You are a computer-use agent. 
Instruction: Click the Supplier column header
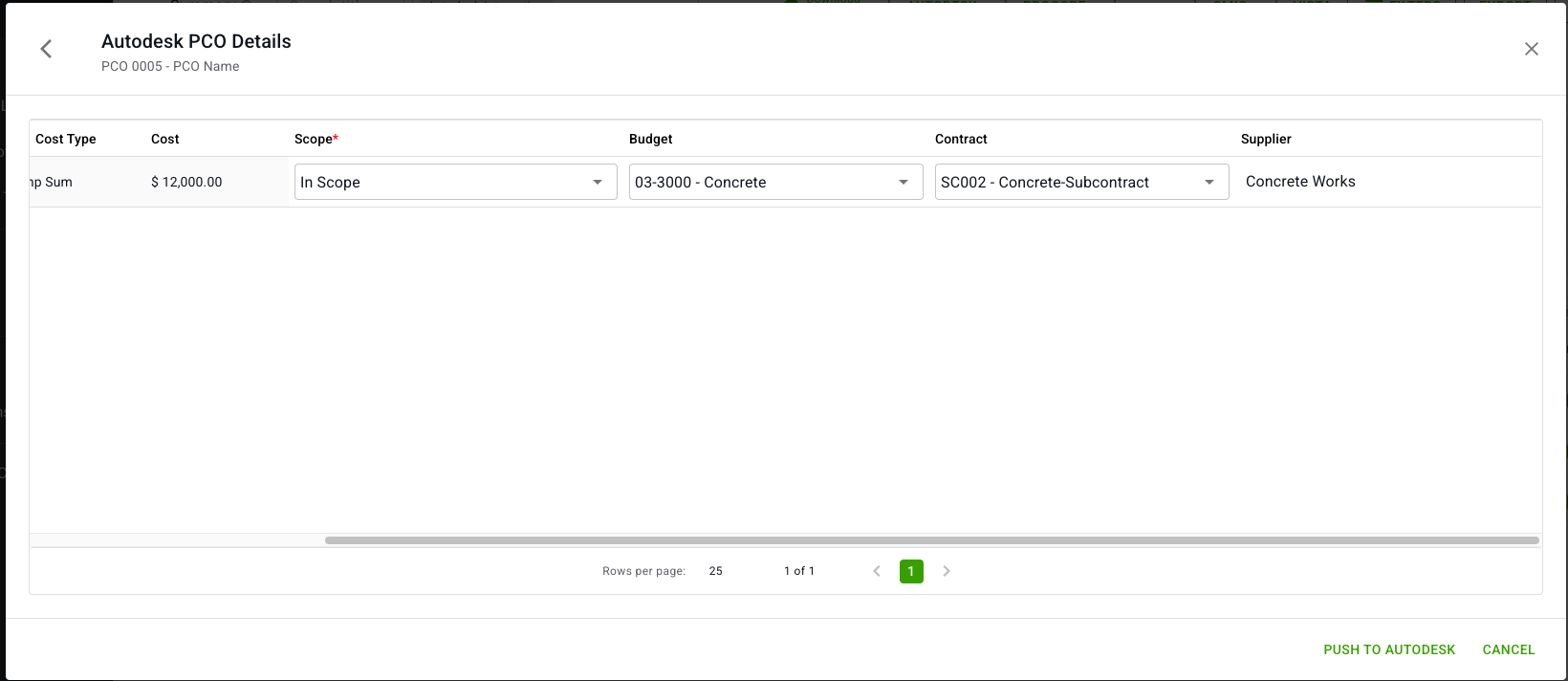(1266, 139)
